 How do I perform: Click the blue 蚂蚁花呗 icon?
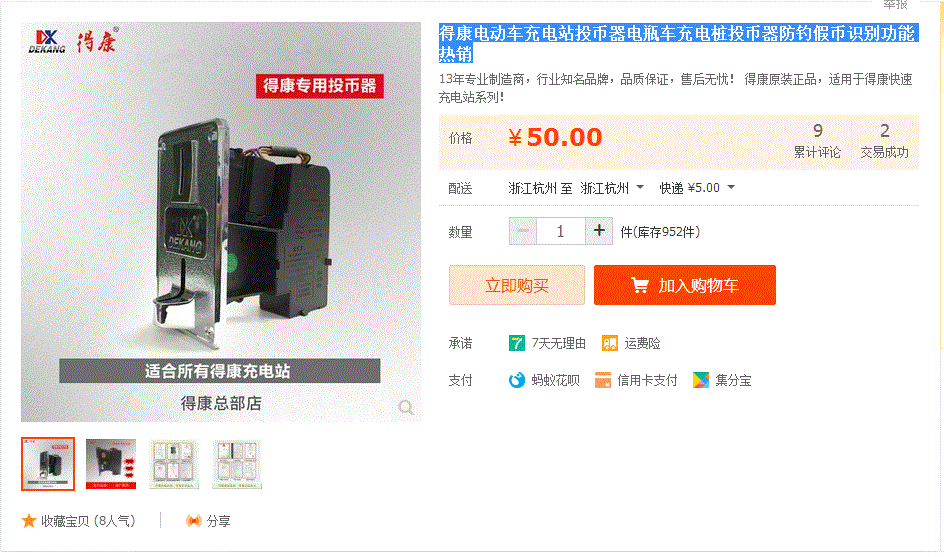pyautogui.click(x=517, y=380)
